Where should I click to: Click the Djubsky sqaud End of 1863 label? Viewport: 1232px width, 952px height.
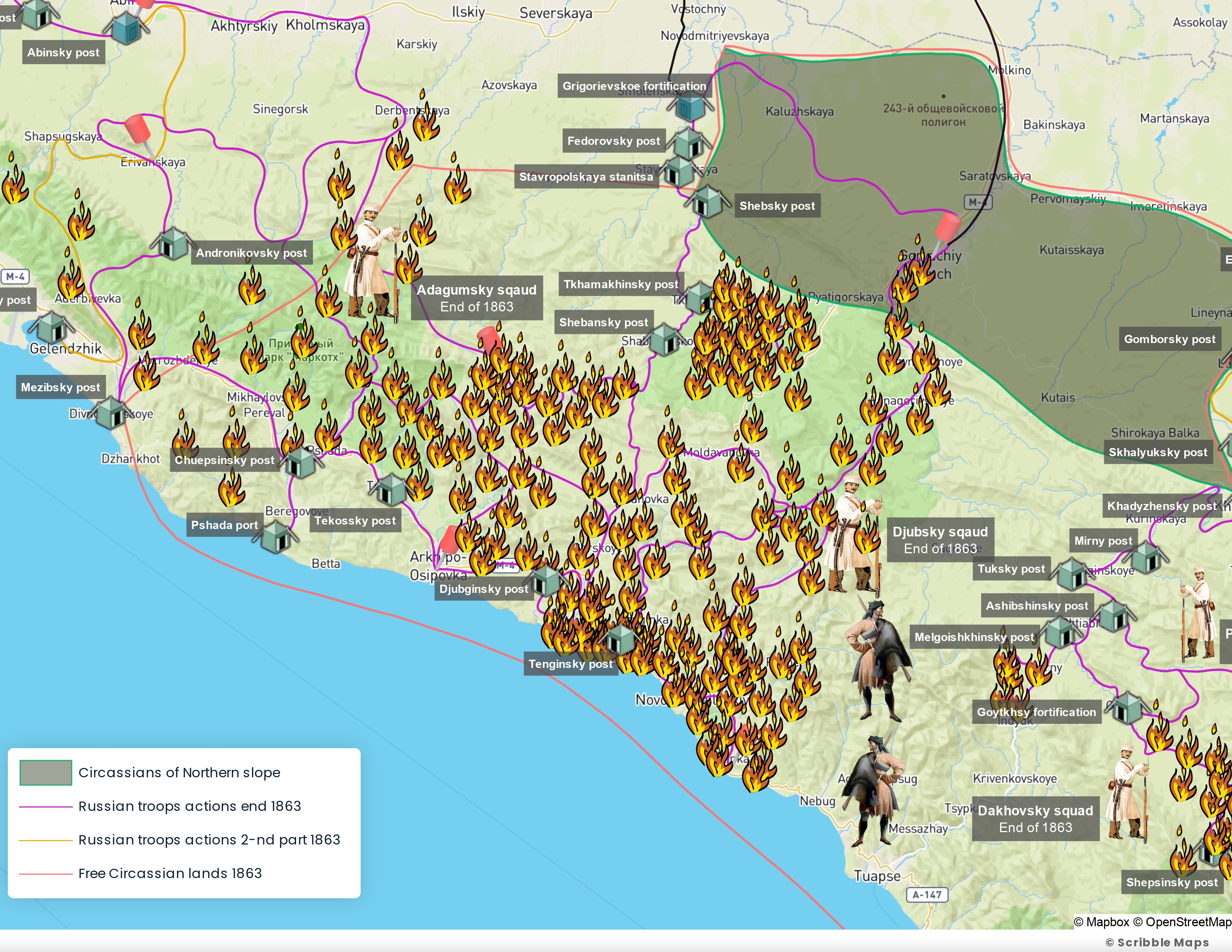point(940,540)
